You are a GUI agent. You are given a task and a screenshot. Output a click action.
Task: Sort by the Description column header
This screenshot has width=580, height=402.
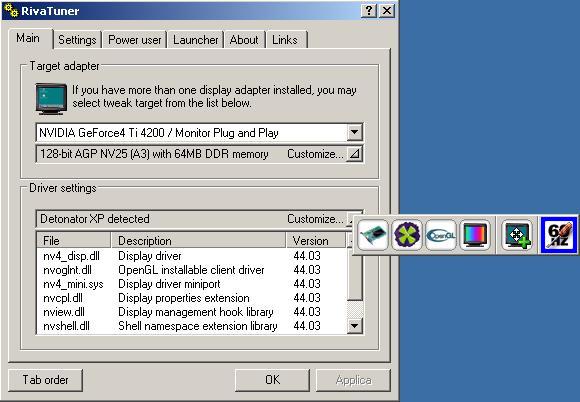pos(198,241)
